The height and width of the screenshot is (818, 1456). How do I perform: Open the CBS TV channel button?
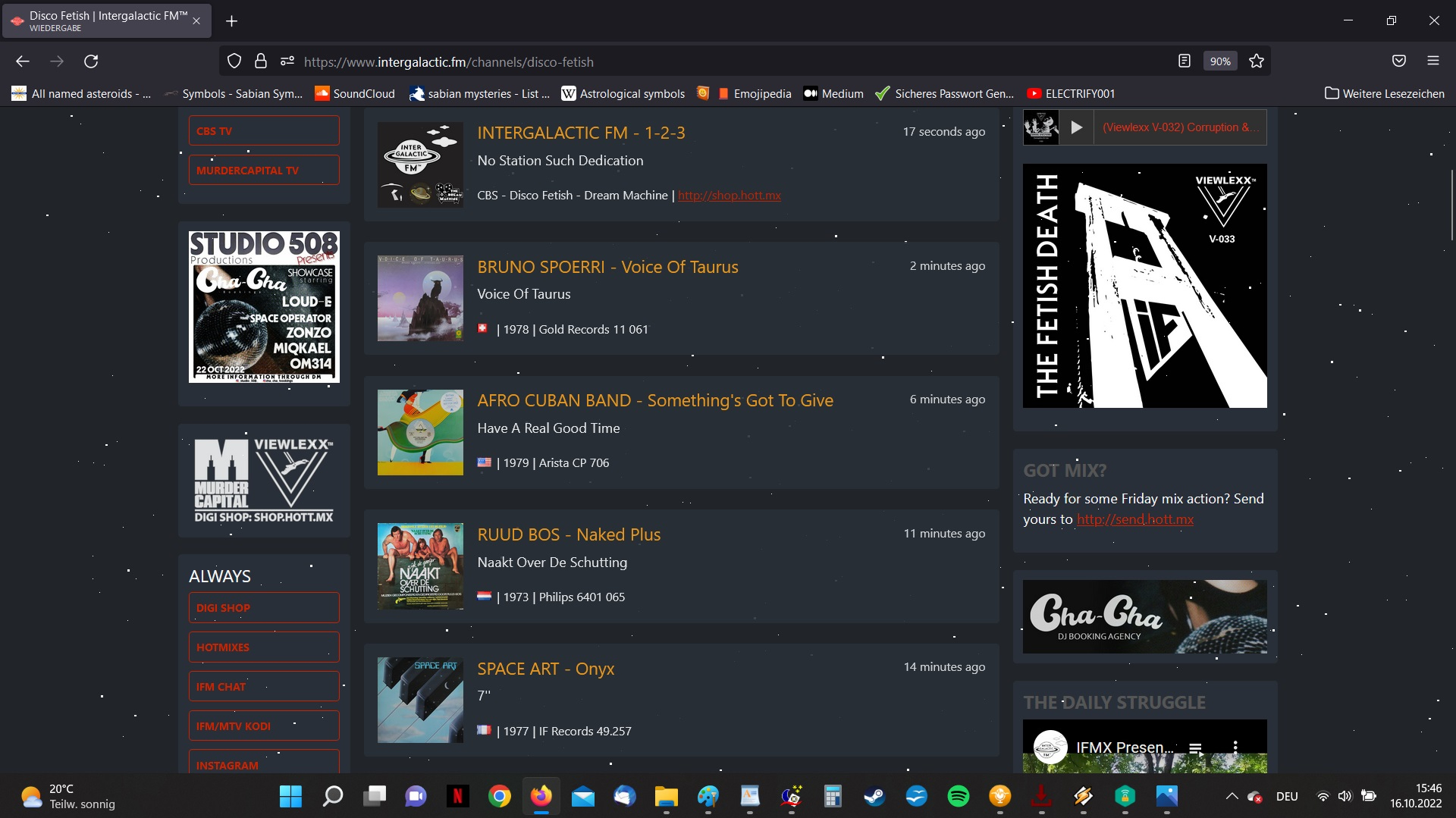(x=263, y=130)
